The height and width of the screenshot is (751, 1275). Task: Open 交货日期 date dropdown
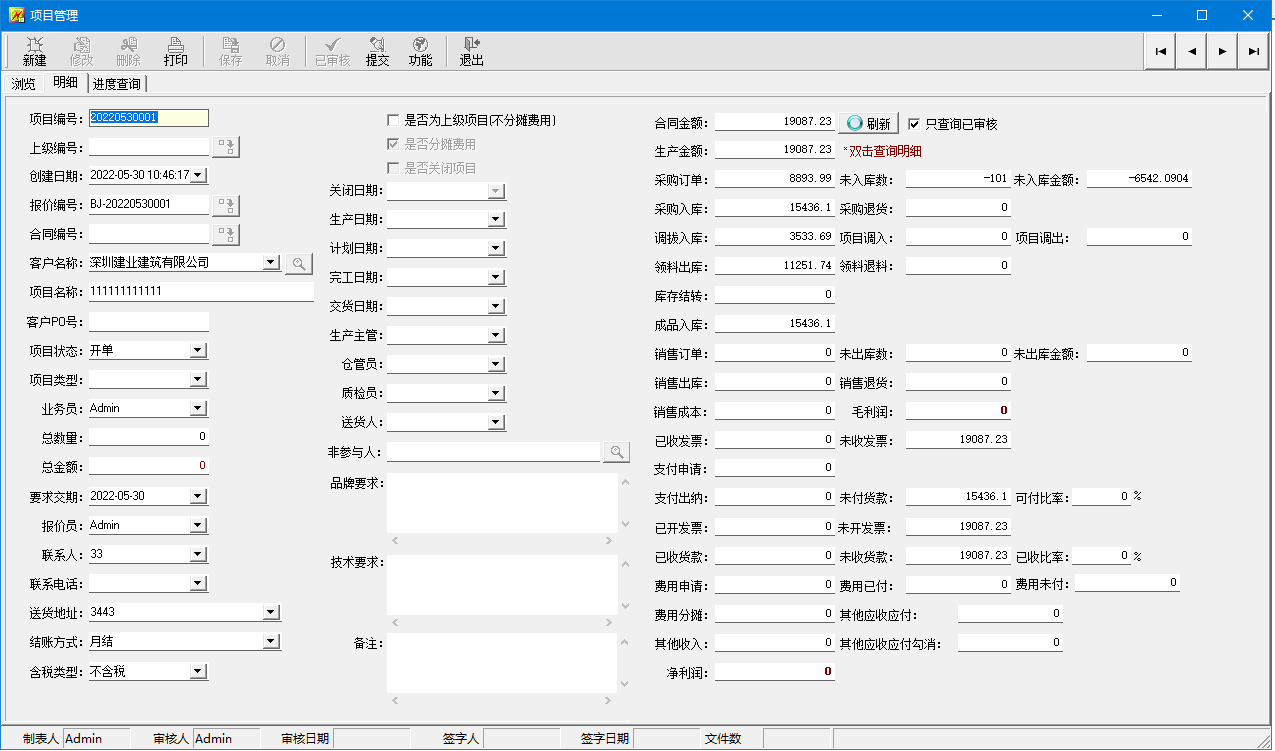coord(496,306)
